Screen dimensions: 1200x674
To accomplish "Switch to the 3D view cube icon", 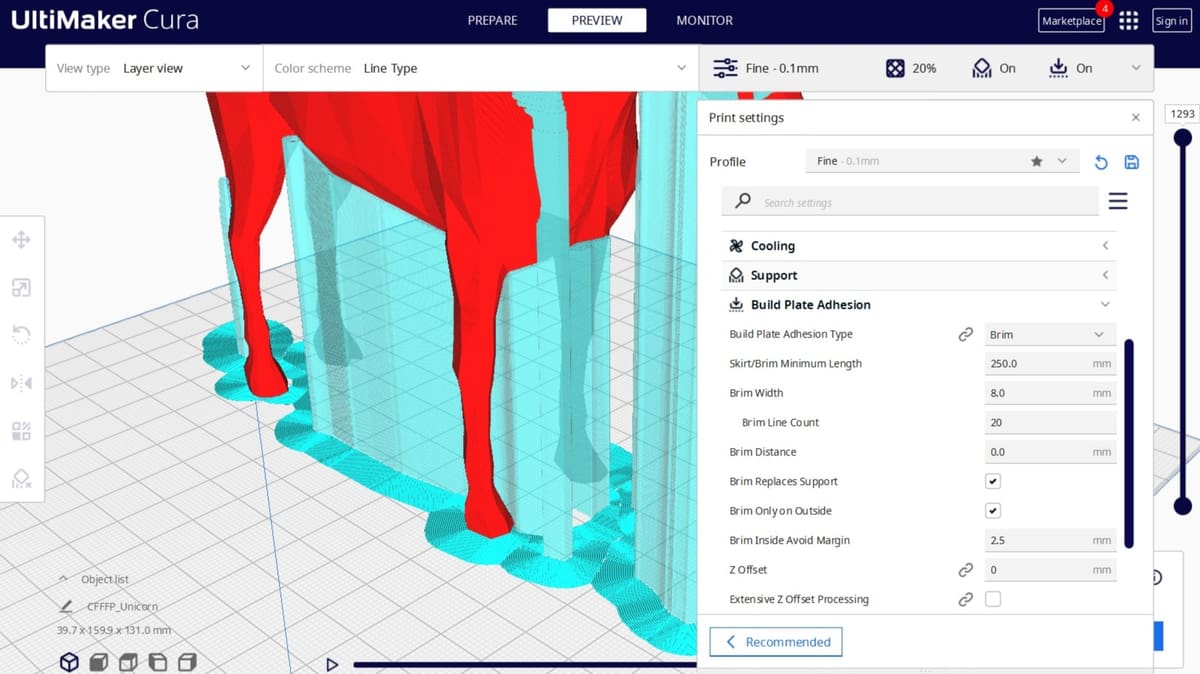I will [69, 662].
